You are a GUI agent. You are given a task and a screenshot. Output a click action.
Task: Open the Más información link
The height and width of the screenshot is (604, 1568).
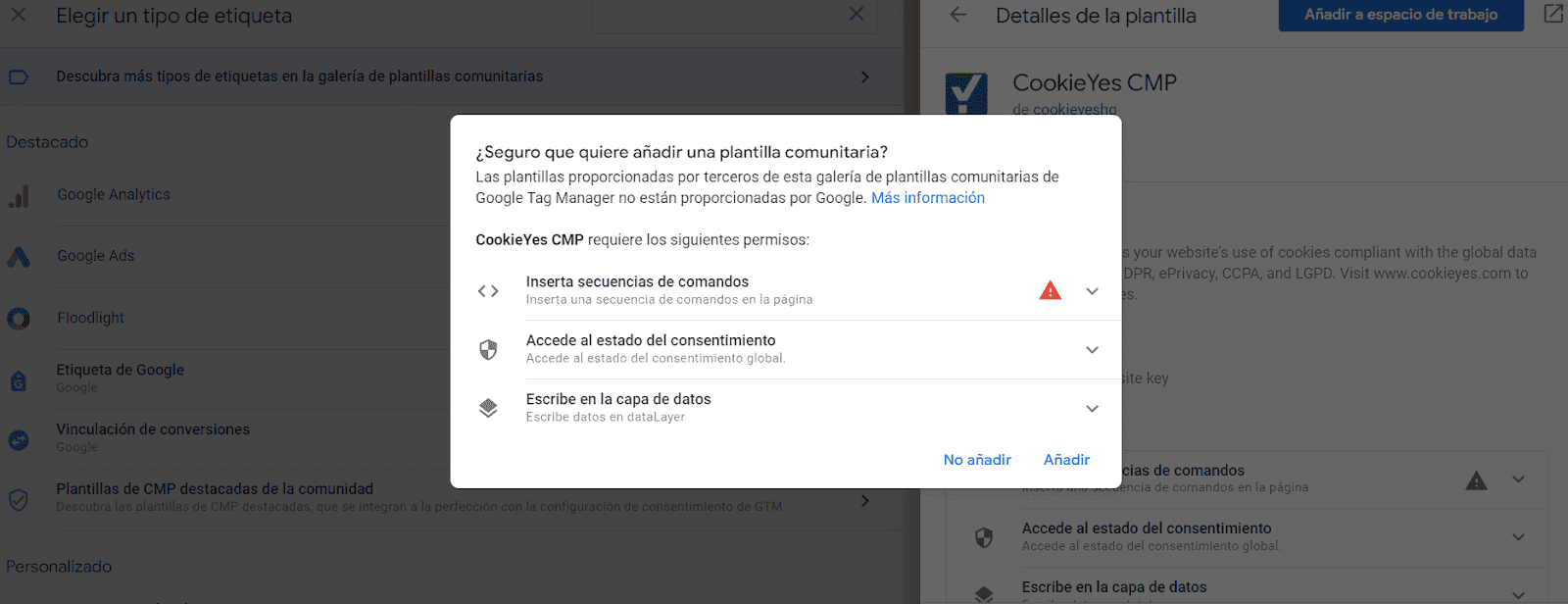pyautogui.click(x=928, y=198)
